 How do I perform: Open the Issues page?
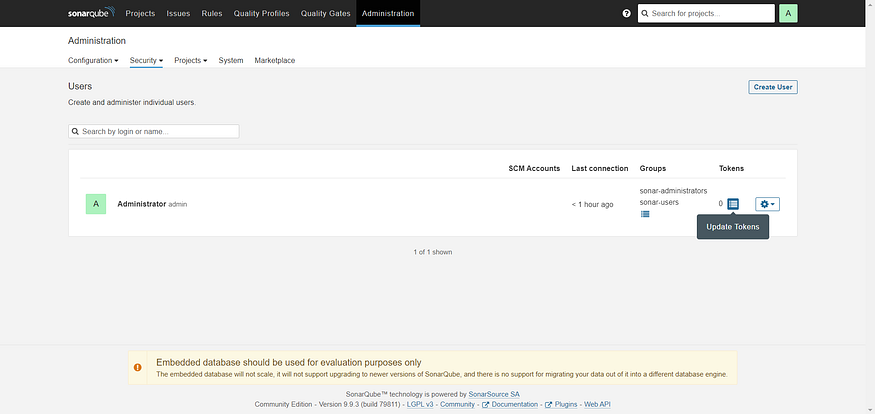tap(178, 13)
